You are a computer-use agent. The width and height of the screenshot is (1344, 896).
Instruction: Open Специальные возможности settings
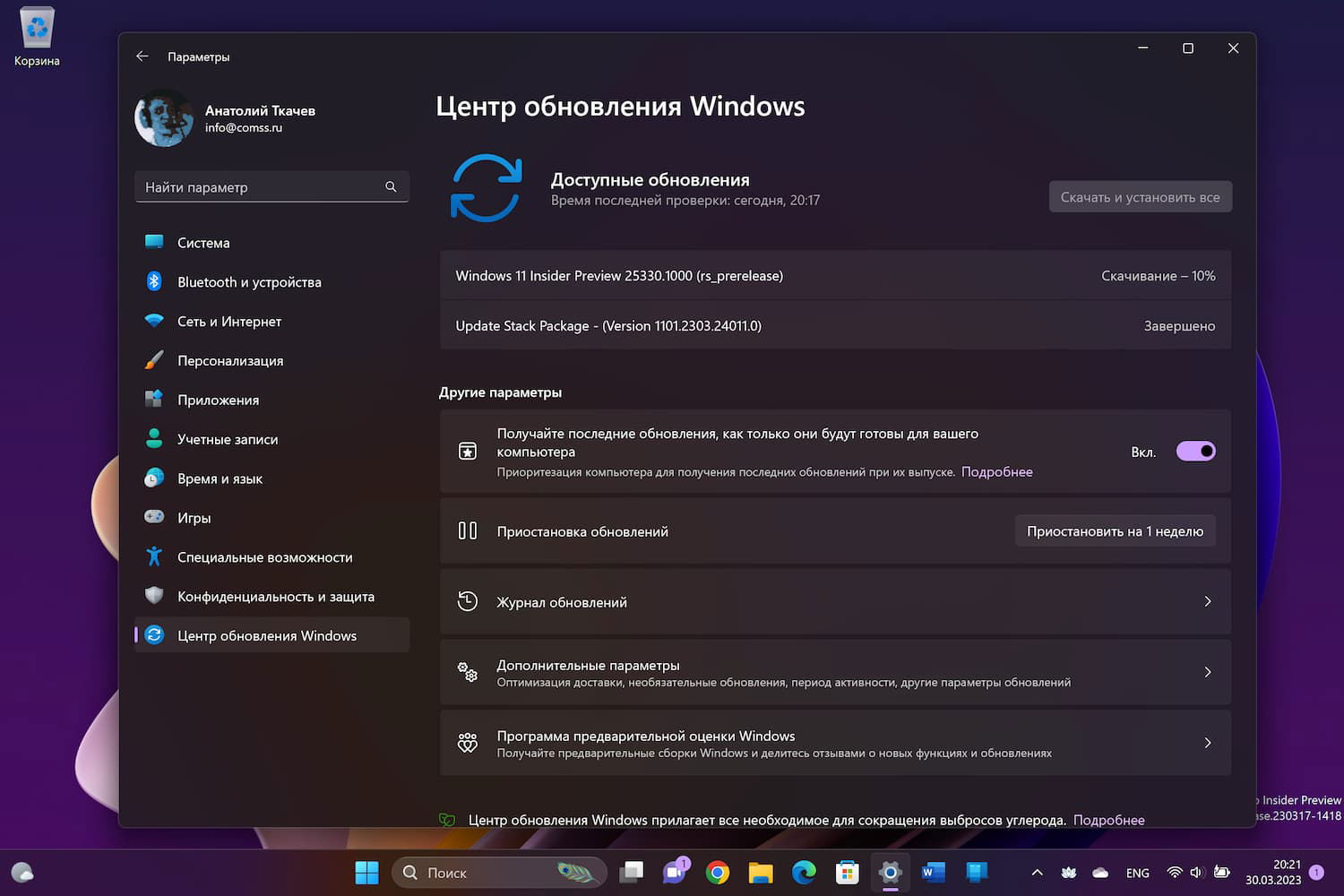point(264,556)
